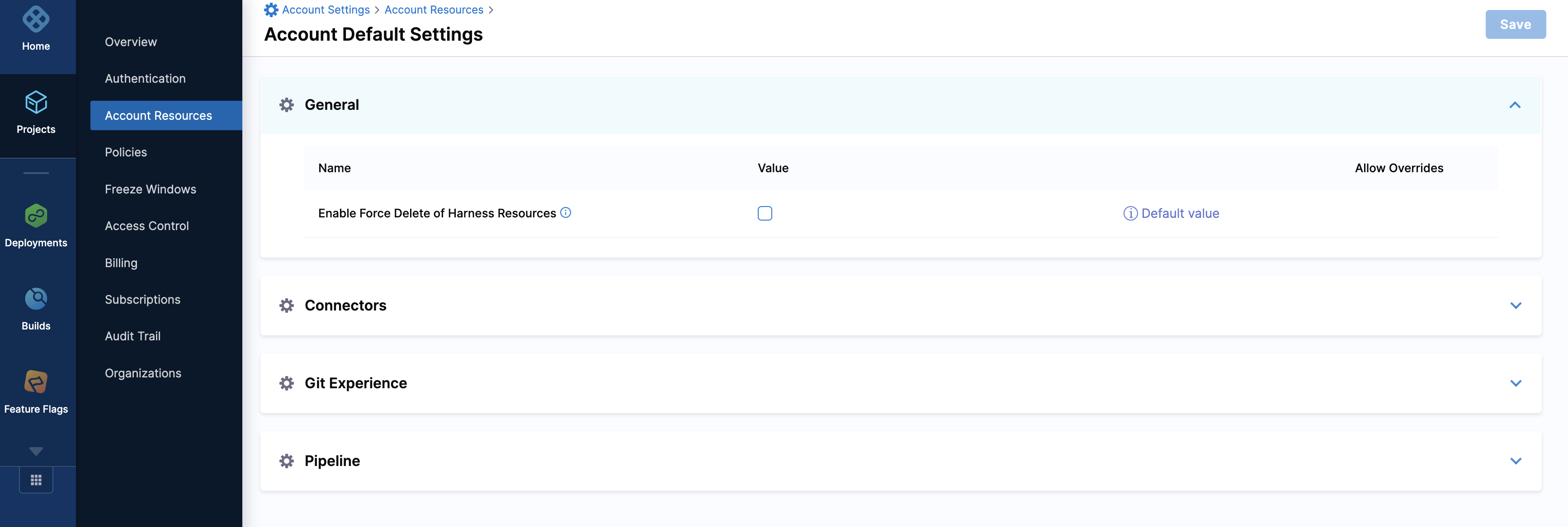
Task: Open the Builds module icon
Action: tap(36, 299)
